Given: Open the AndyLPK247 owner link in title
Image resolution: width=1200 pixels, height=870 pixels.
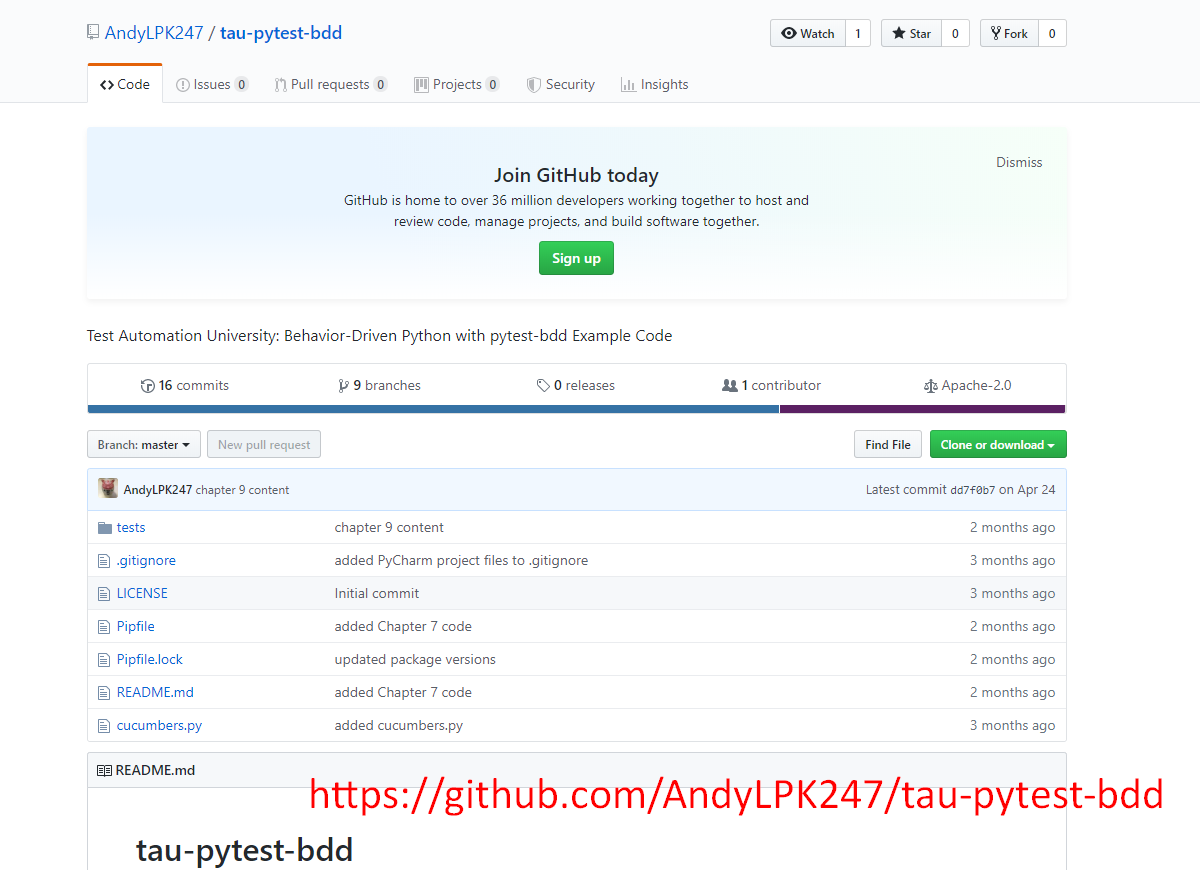Looking at the screenshot, I should [x=153, y=33].
